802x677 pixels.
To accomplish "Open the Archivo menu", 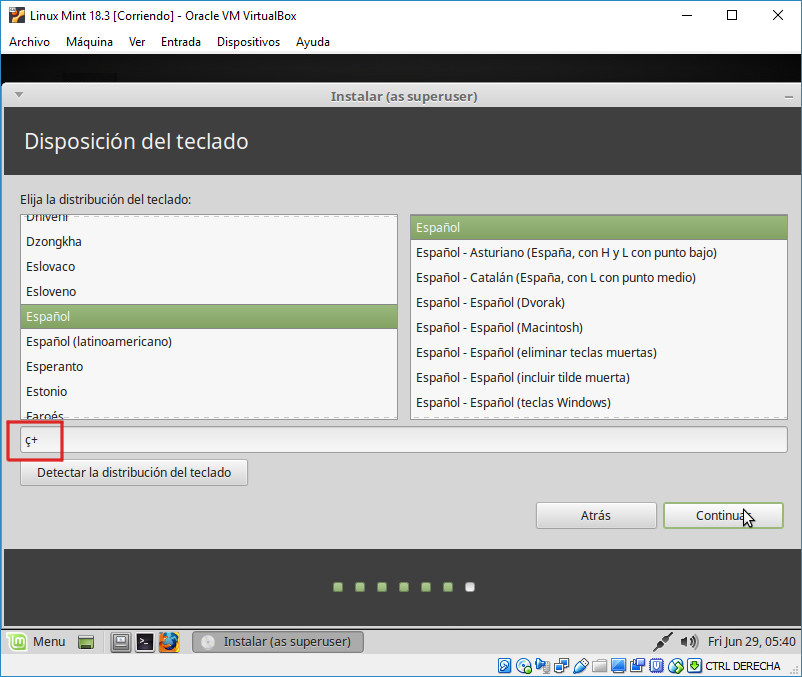I will (29, 42).
